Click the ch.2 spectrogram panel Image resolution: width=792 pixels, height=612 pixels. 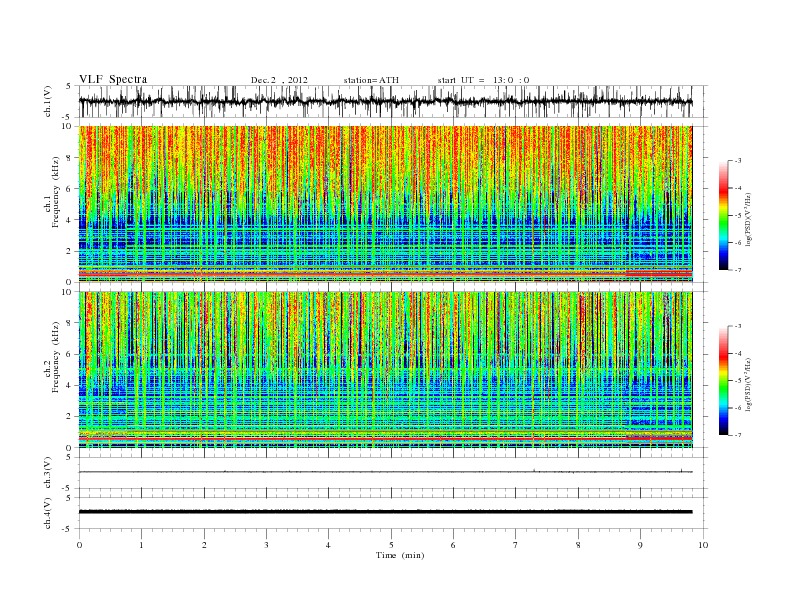pyautogui.click(x=385, y=370)
